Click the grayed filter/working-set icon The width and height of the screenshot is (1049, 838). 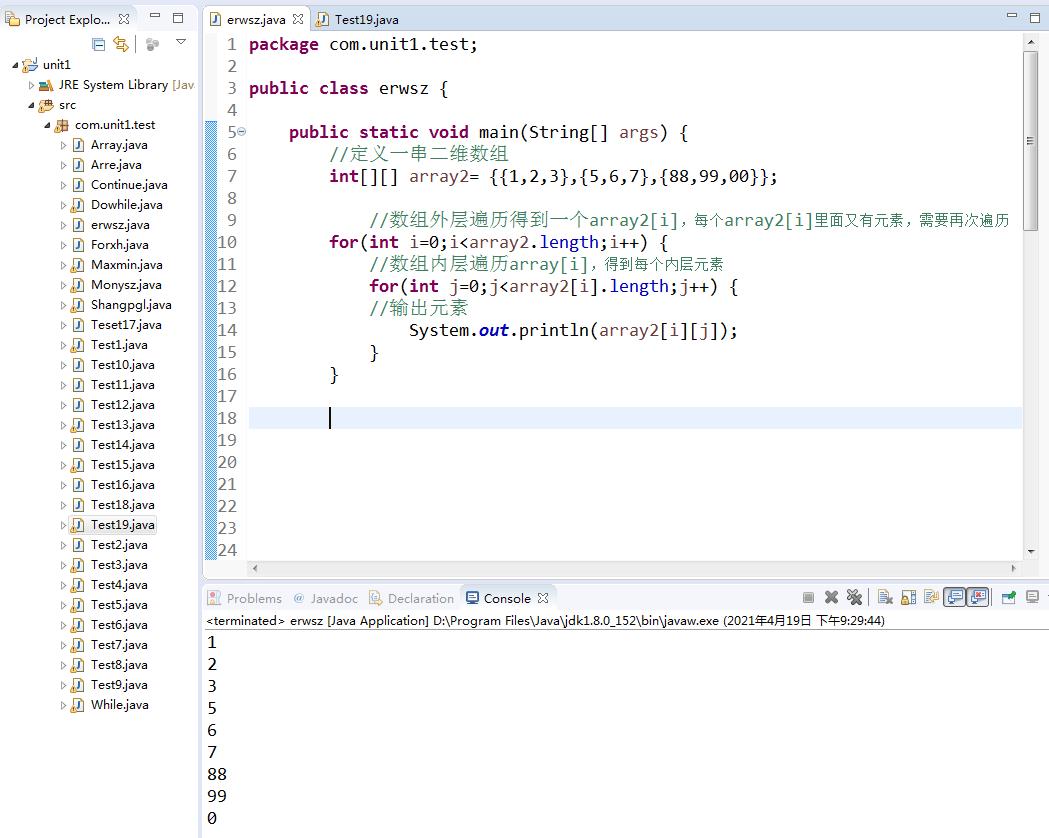point(153,45)
